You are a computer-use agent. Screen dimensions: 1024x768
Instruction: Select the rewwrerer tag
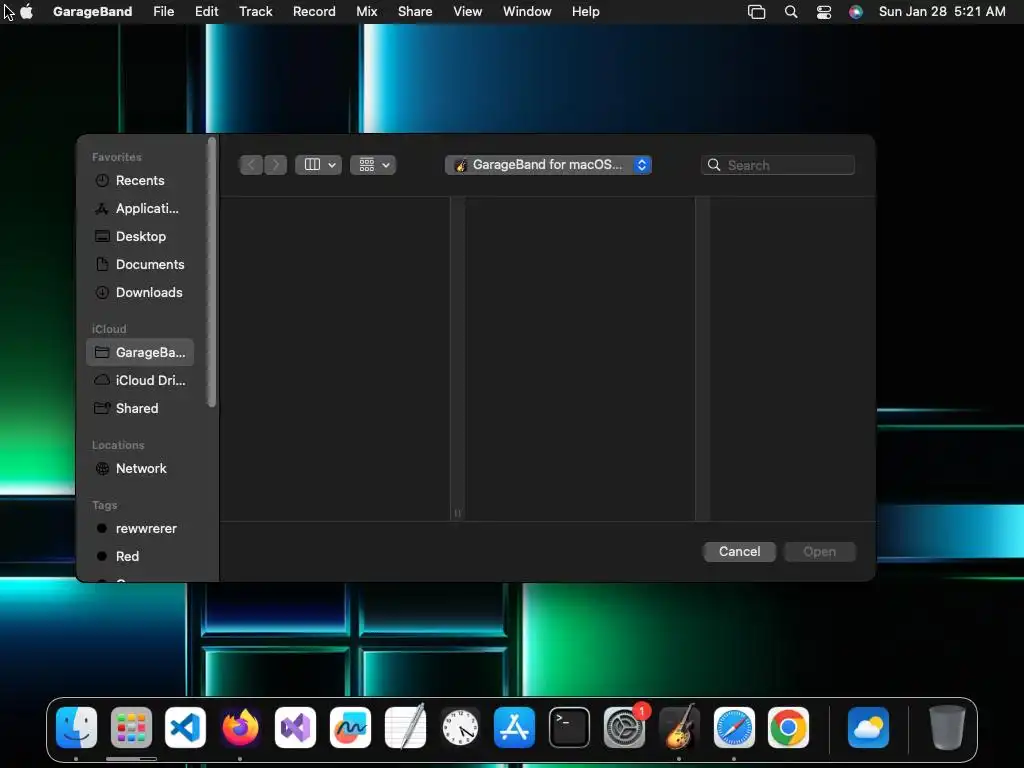click(x=140, y=528)
